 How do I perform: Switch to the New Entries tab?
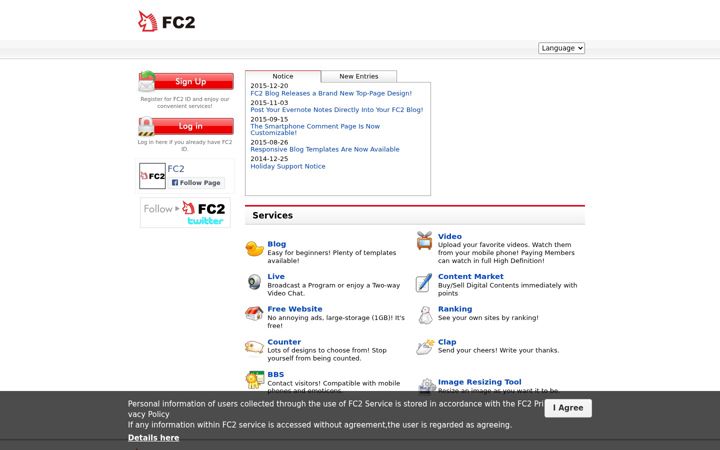359,76
